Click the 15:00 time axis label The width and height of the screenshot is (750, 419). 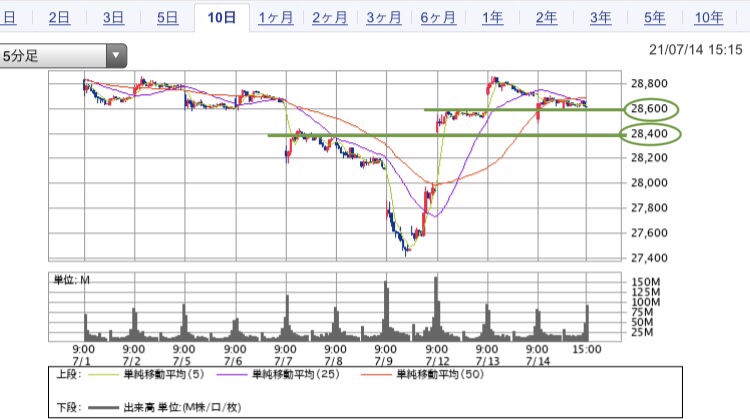point(587,350)
